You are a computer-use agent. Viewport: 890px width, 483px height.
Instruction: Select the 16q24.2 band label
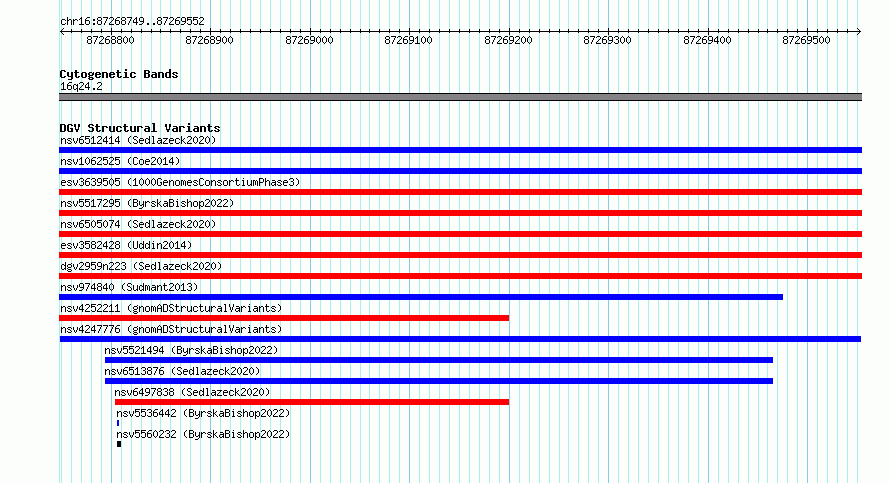pyautogui.click(x=81, y=86)
